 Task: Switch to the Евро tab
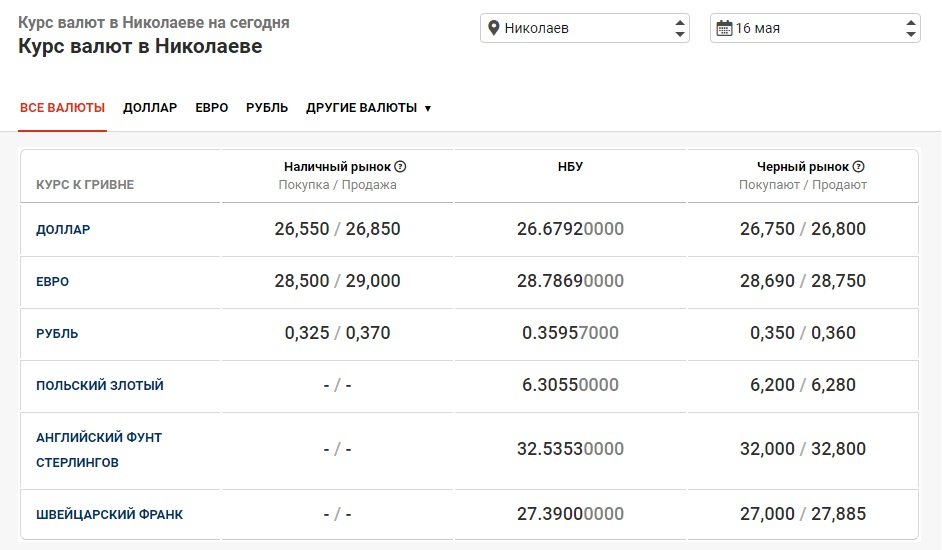coord(212,108)
